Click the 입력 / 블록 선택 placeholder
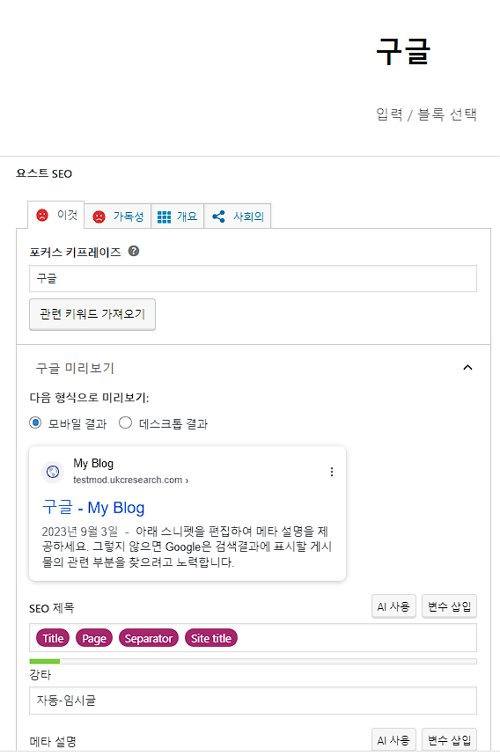Image resolution: width=500 pixels, height=756 pixels. [426, 114]
